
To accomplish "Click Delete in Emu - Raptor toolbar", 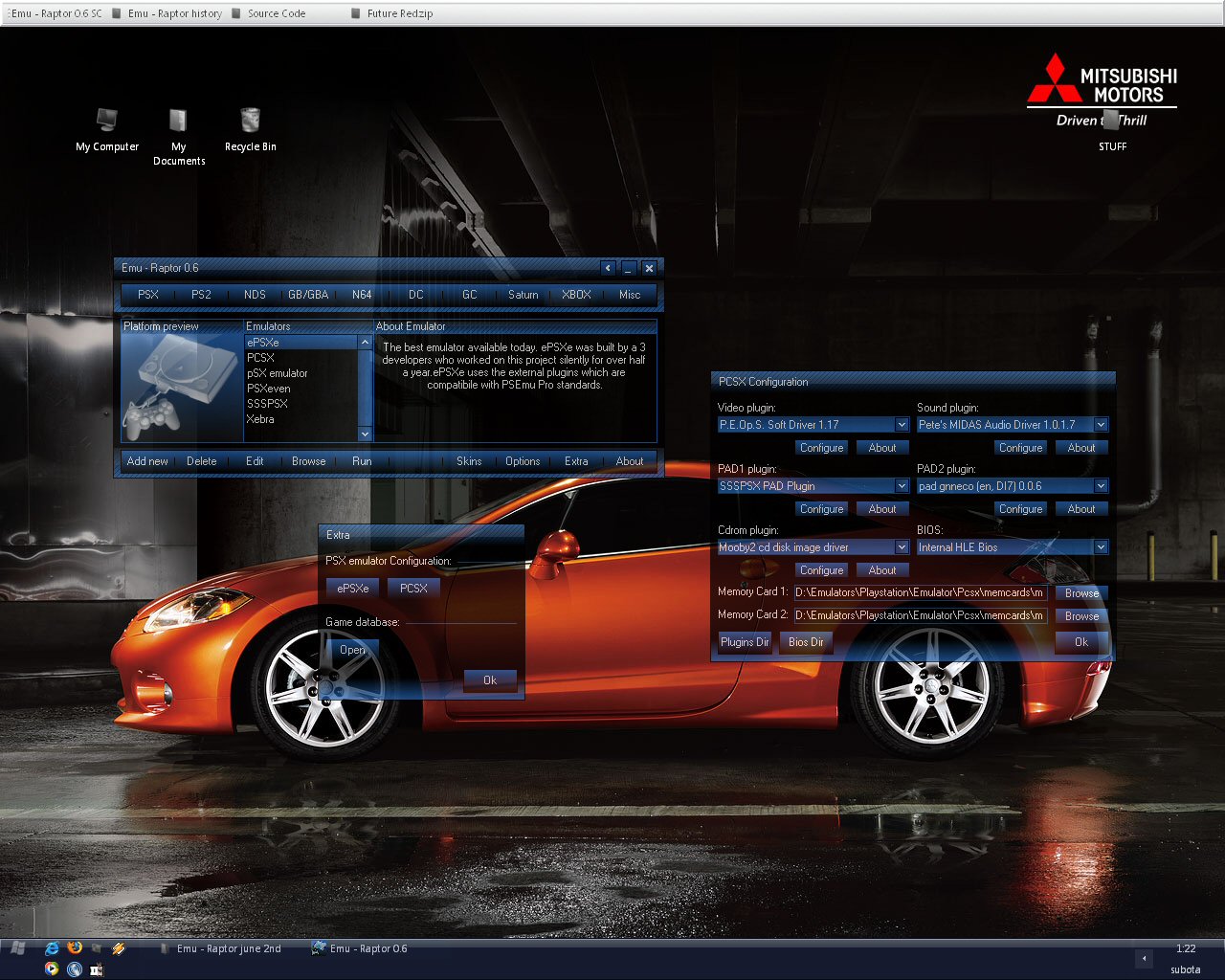I will click(x=201, y=461).
